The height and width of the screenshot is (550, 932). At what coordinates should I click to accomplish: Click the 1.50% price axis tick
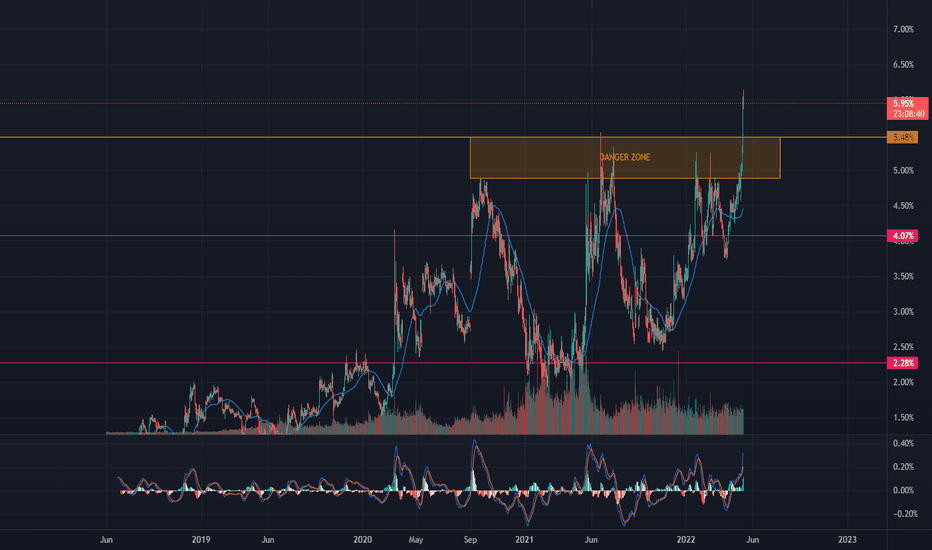coord(903,417)
